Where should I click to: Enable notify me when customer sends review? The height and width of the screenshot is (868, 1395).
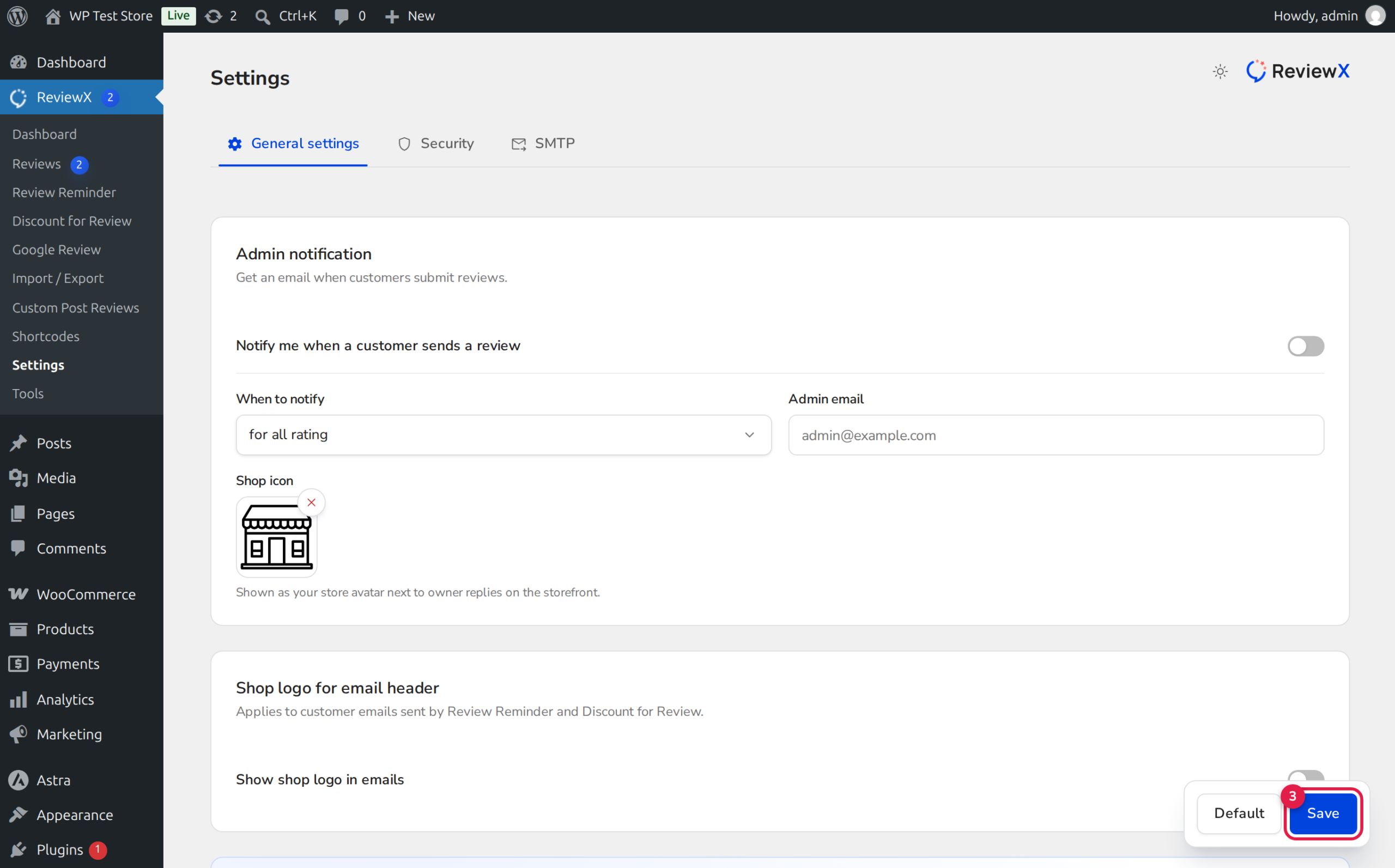(x=1306, y=345)
